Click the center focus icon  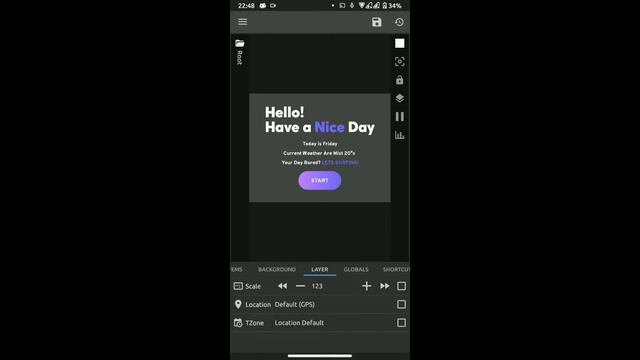(400, 62)
